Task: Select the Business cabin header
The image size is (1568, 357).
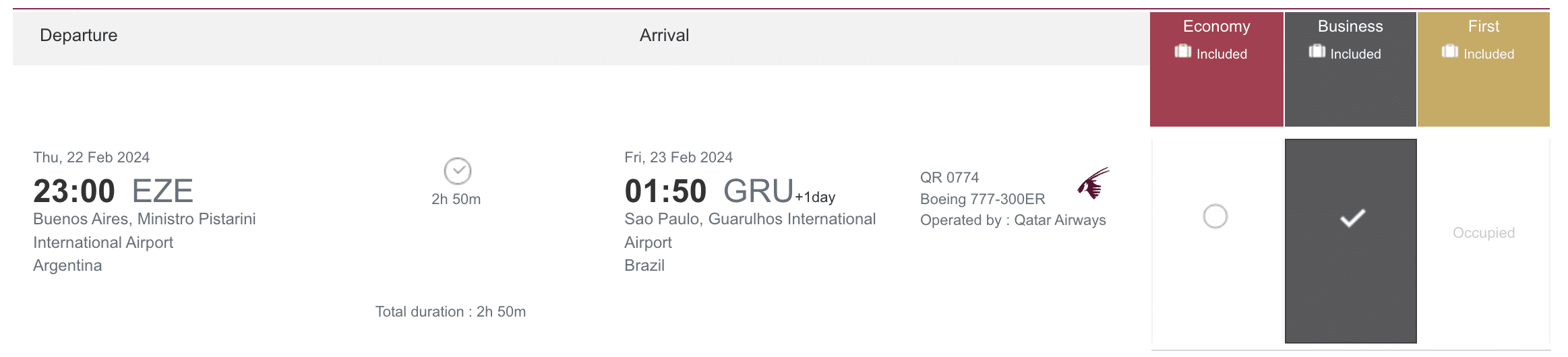Action: tap(1350, 27)
